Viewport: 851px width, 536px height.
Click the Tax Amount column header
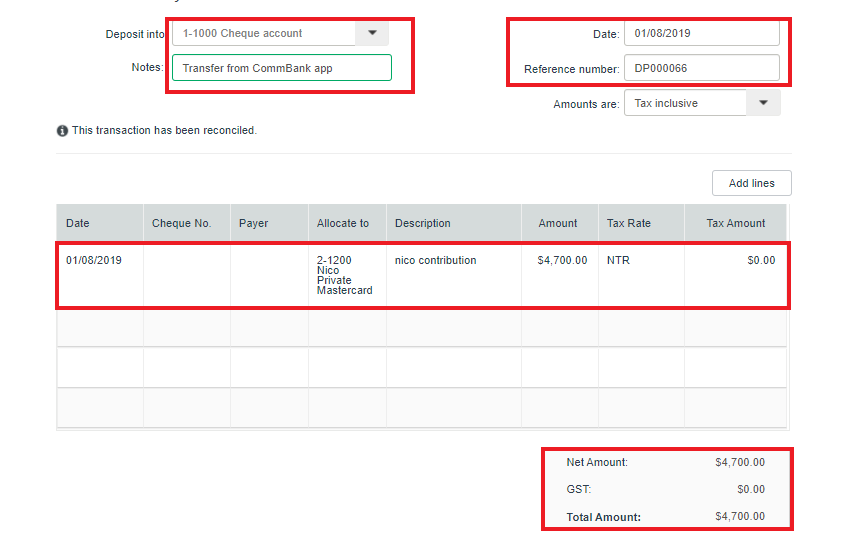click(735, 223)
